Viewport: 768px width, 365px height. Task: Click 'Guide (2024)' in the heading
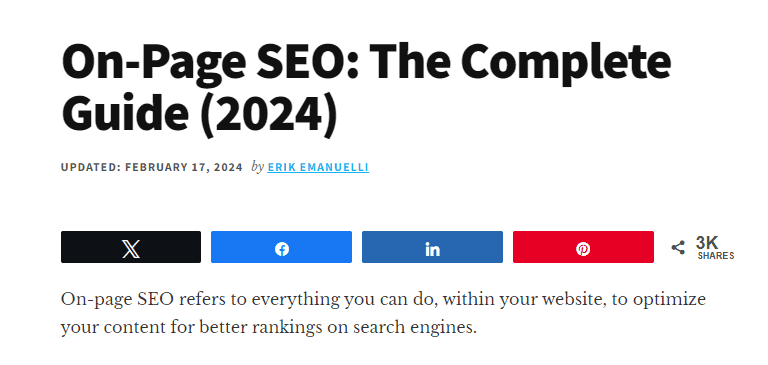click(199, 114)
